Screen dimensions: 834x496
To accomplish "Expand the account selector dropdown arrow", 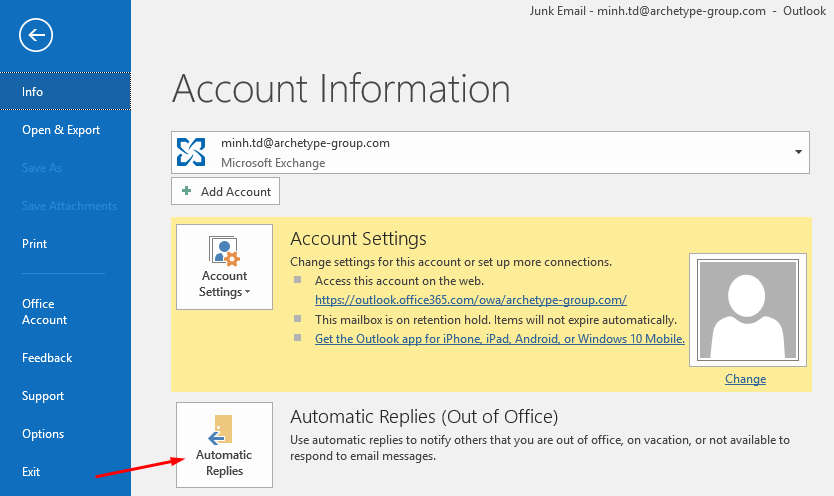I will point(798,152).
